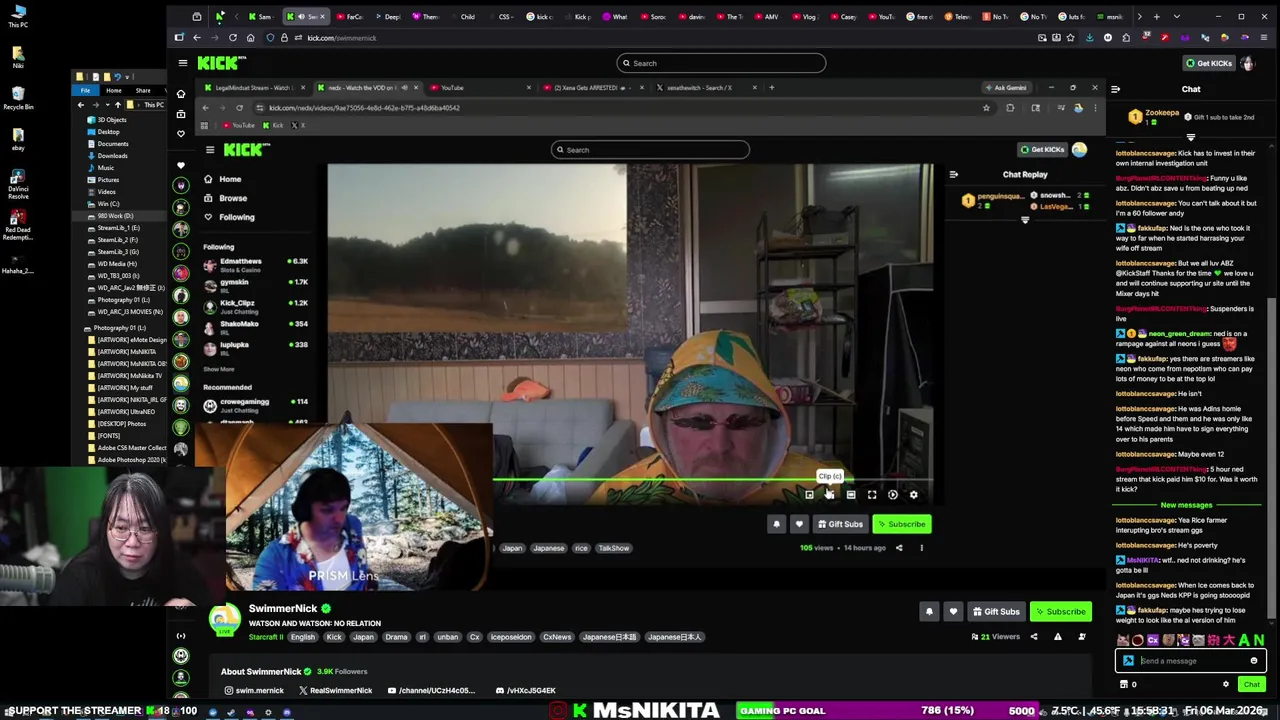Viewport: 1280px width, 720px height.
Task: Collapse inner chat replay panel arrow
Action: (x=953, y=175)
